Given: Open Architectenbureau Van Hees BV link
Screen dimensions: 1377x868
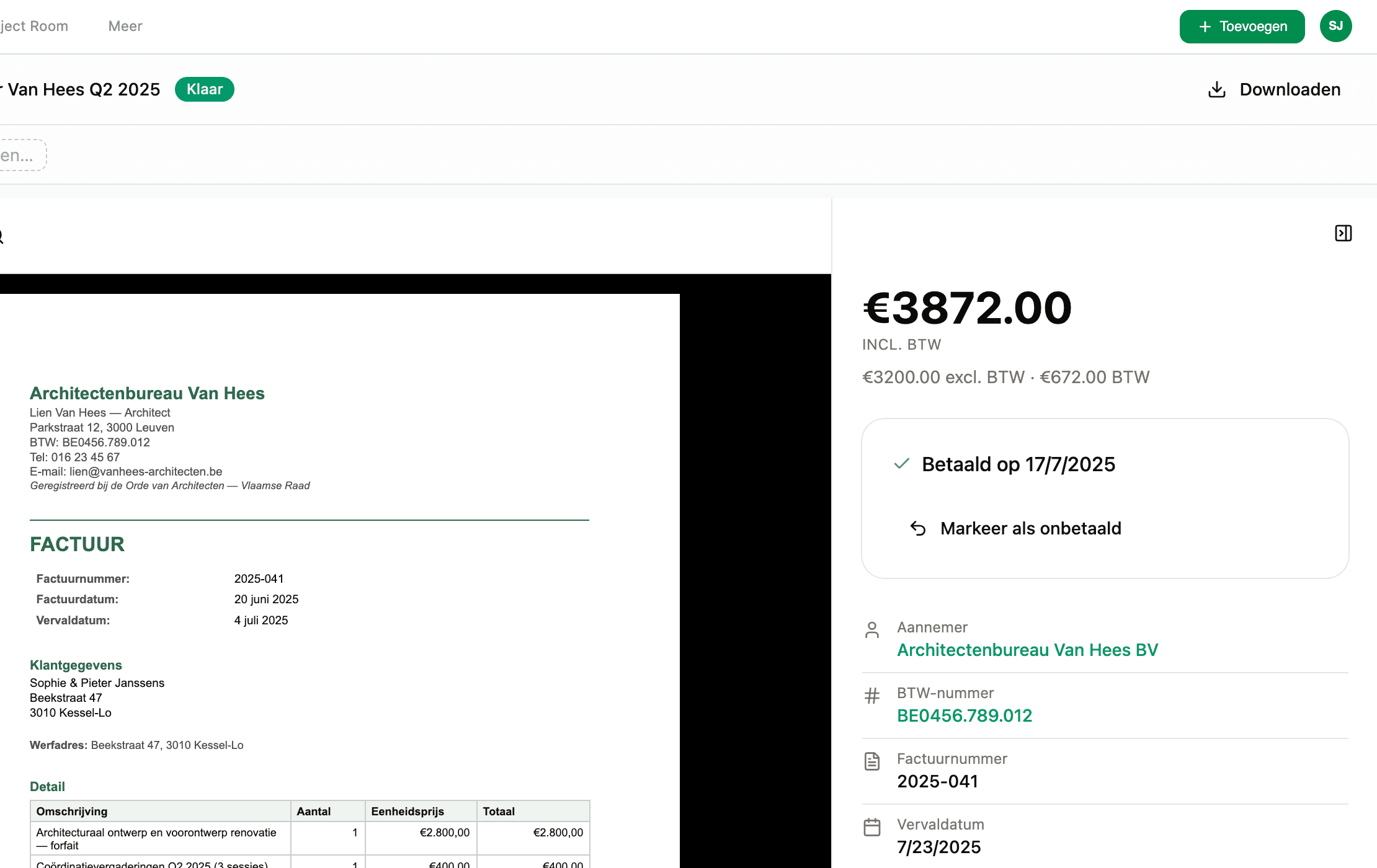Looking at the screenshot, I should coord(1027,650).
